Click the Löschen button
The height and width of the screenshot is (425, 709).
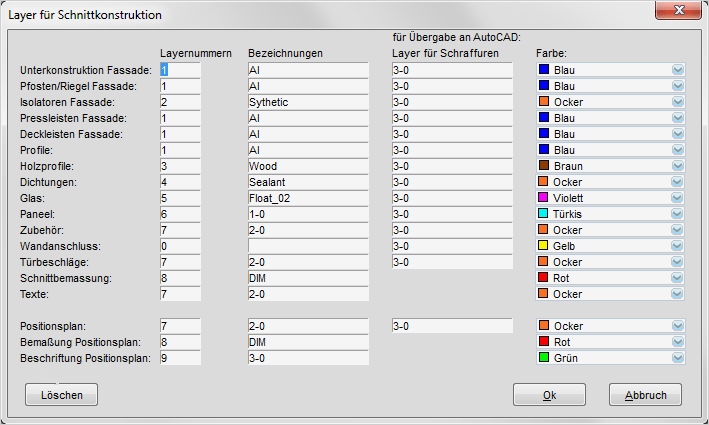[61, 395]
